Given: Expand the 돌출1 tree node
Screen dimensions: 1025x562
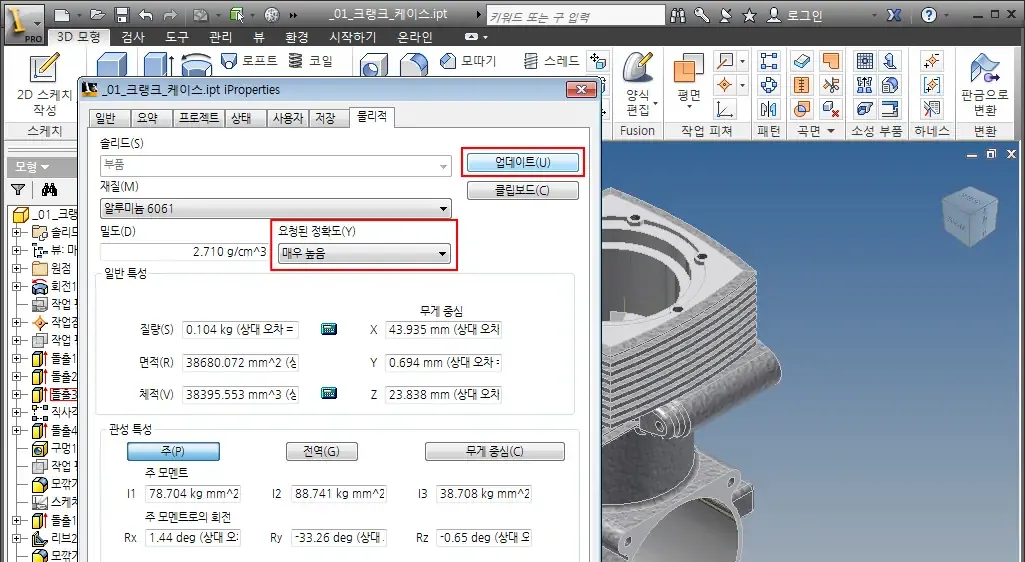Looking at the screenshot, I should tap(17, 358).
